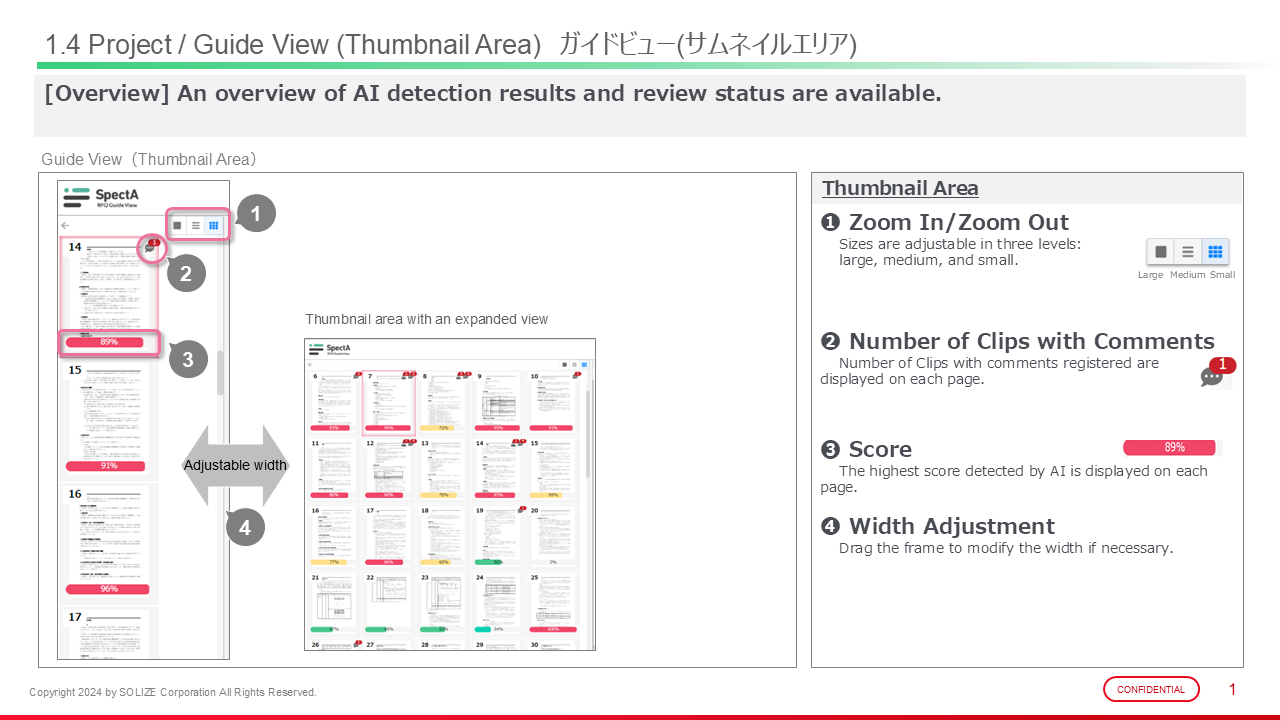Click the 96% score bar on page 16
Screen dimensions: 1280x720
pos(108,589)
